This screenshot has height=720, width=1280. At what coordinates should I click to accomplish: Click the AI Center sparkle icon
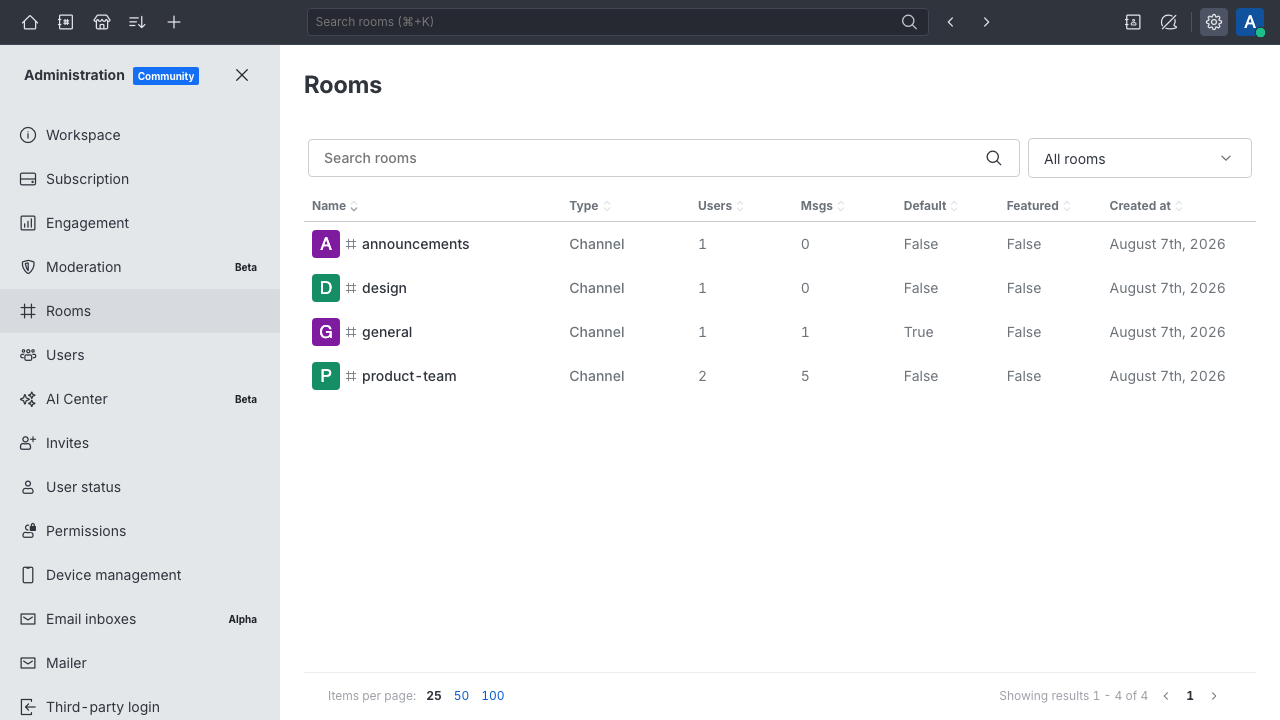pyautogui.click(x=28, y=399)
